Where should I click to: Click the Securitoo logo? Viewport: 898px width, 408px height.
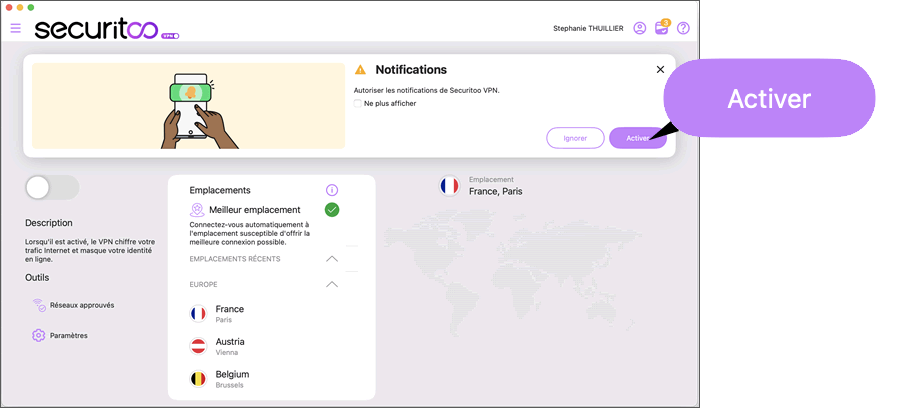[107, 29]
